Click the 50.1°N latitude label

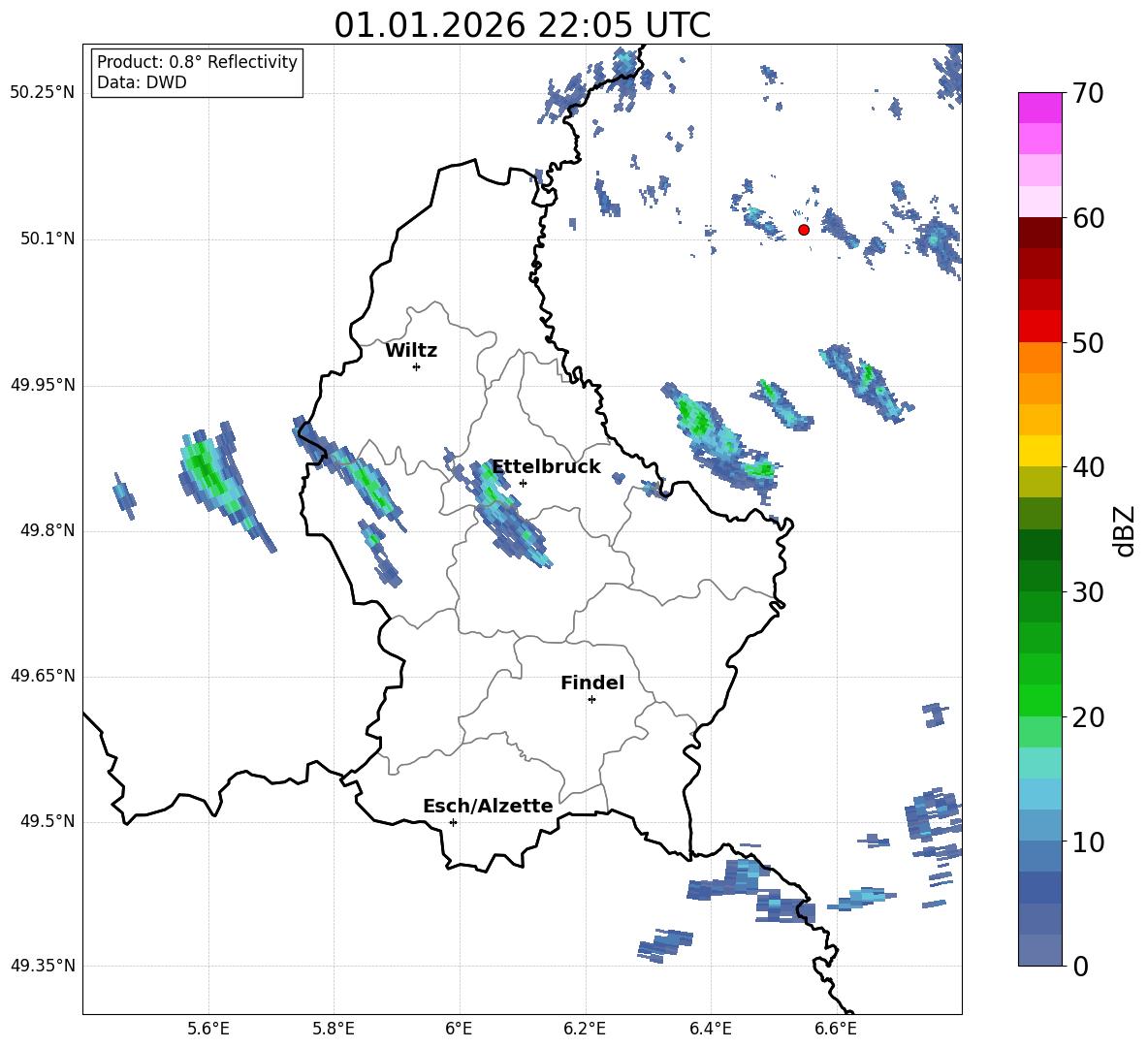(48, 239)
